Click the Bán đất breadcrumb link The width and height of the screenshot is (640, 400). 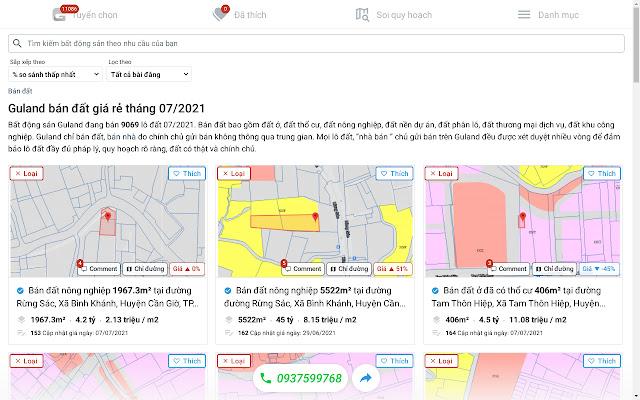pyautogui.click(x=21, y=91)
